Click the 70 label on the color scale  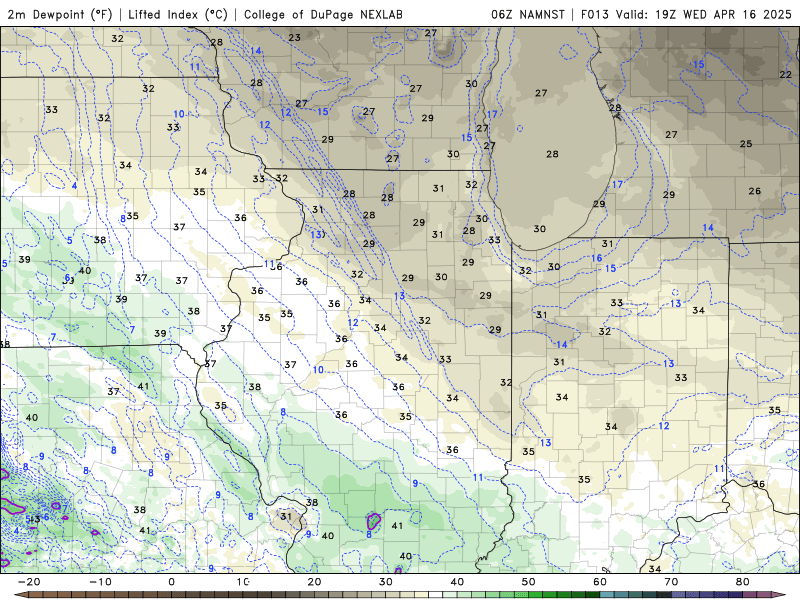coord(671,582)
